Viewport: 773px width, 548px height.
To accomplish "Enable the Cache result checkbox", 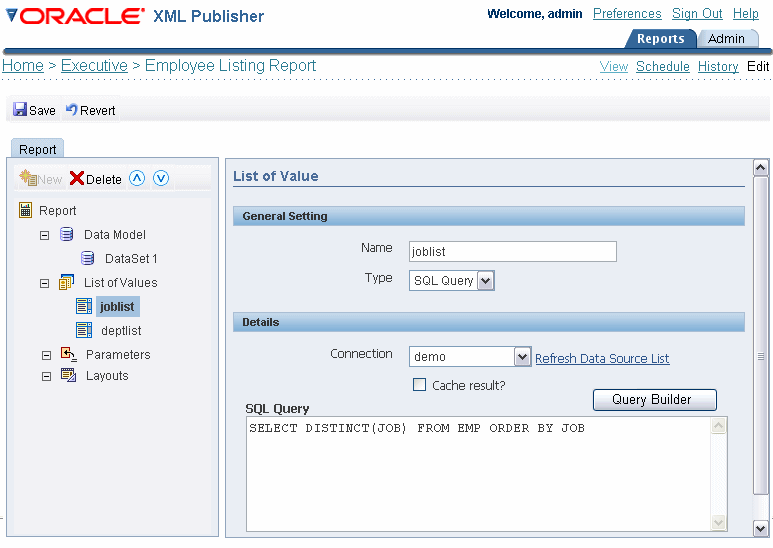I will tap(420, 384).
